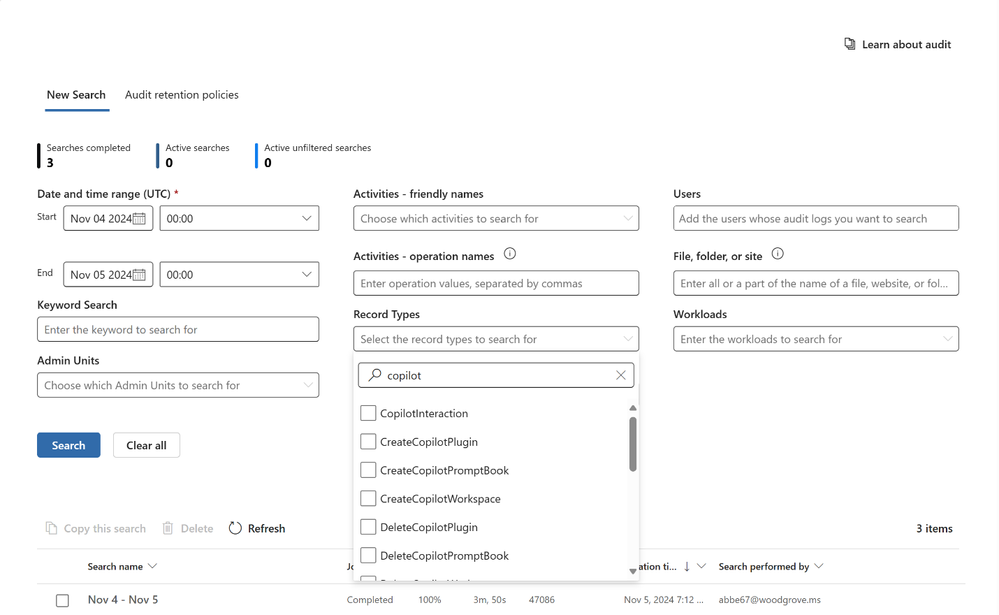The image size is (999, 615).
Task: Select the New Search tab
Action: click(76, 95)
